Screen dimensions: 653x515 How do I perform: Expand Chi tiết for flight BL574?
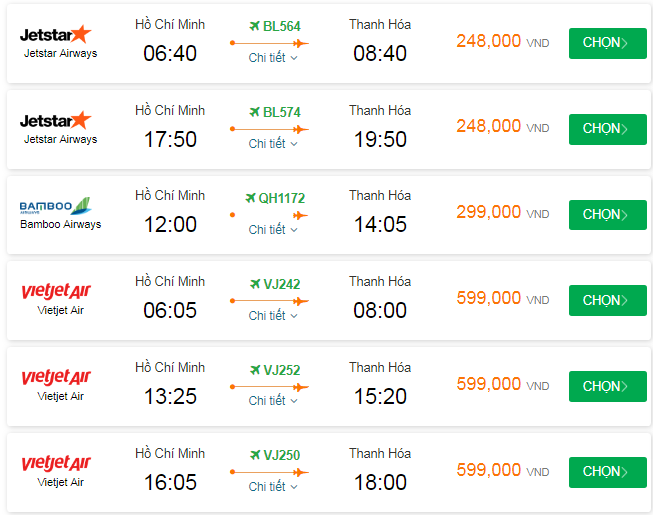coord(273,144)
